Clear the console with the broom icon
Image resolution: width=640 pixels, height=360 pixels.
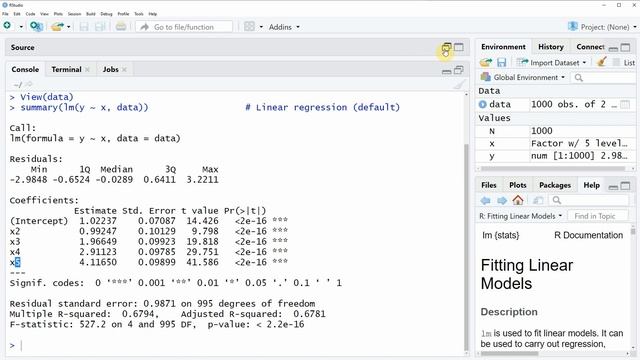459,84
